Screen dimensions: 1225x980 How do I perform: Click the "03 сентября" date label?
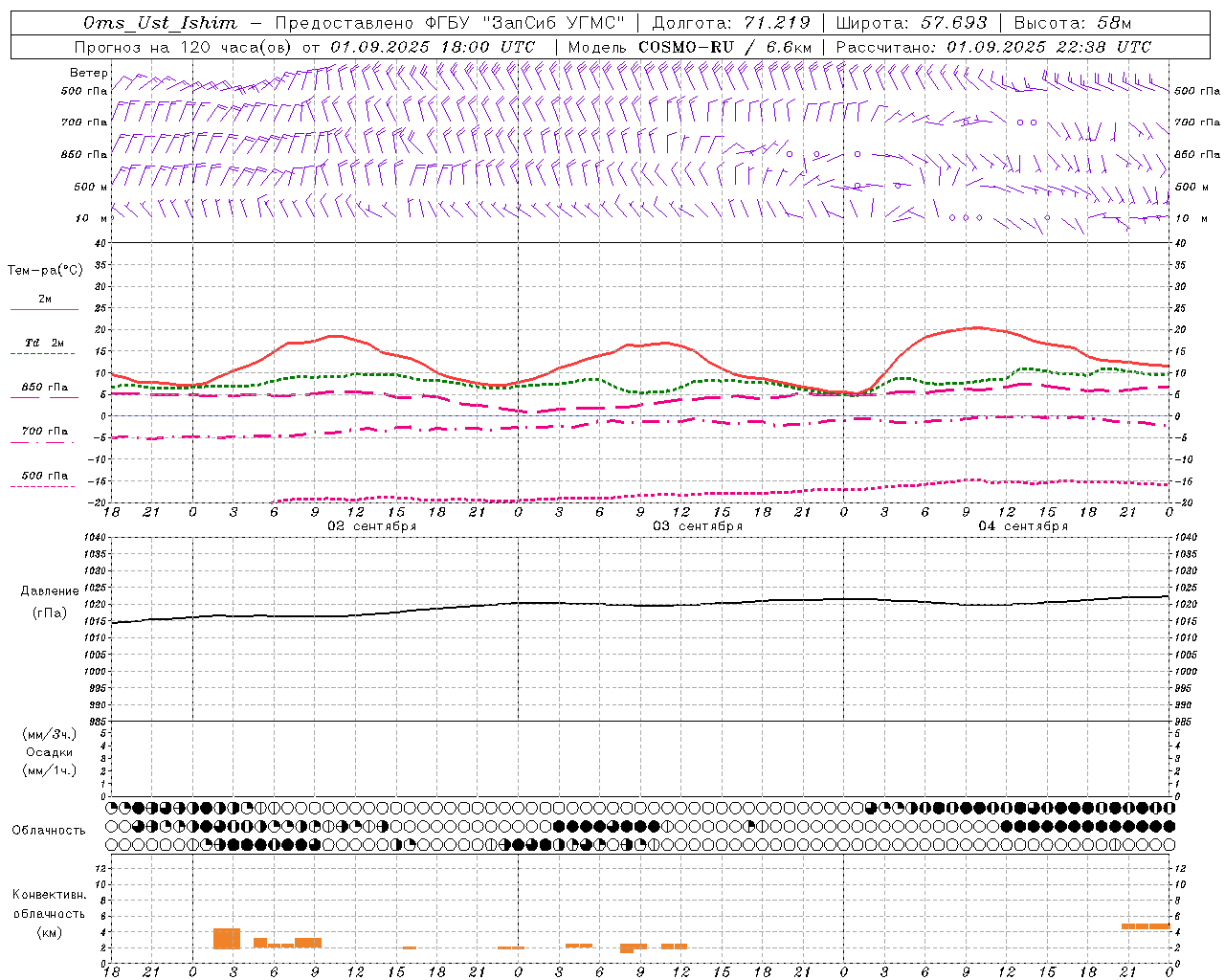click(698, 526)
